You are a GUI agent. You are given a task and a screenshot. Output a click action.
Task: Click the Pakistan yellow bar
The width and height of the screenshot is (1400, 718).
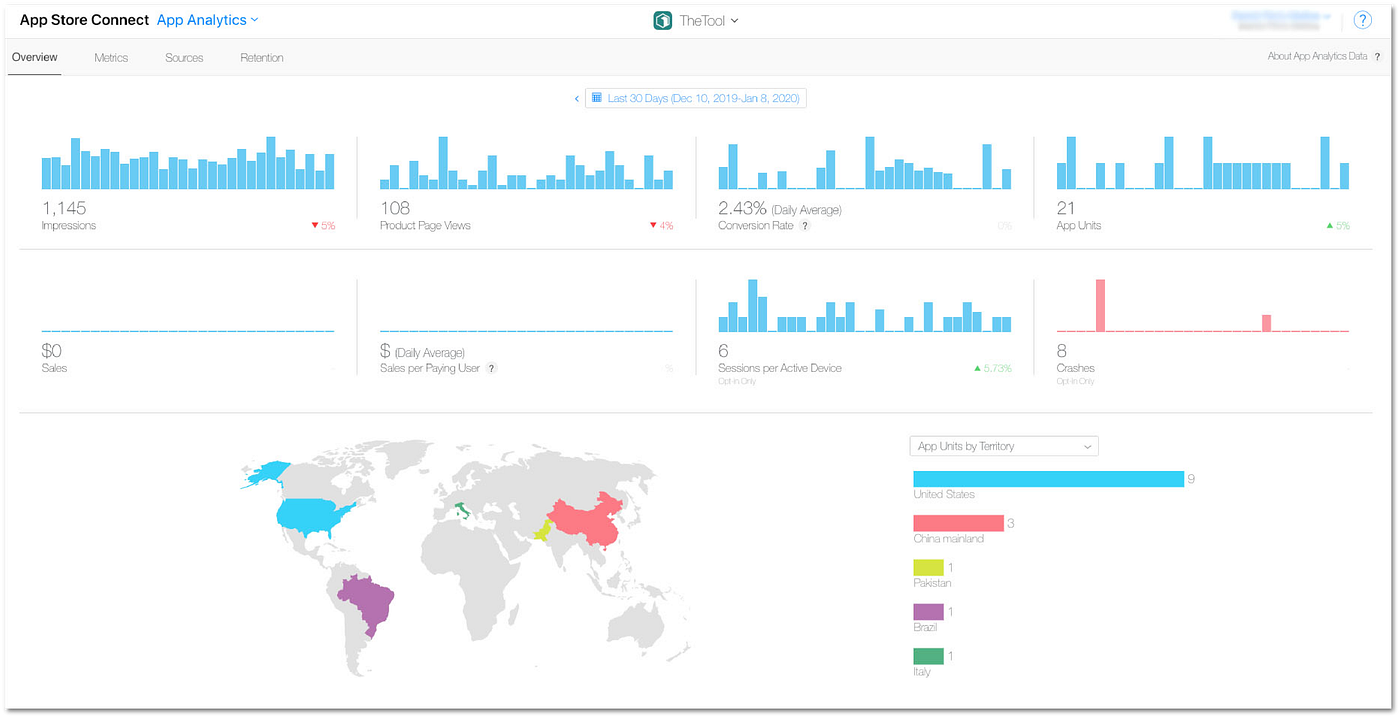click(x=928, y=568)
